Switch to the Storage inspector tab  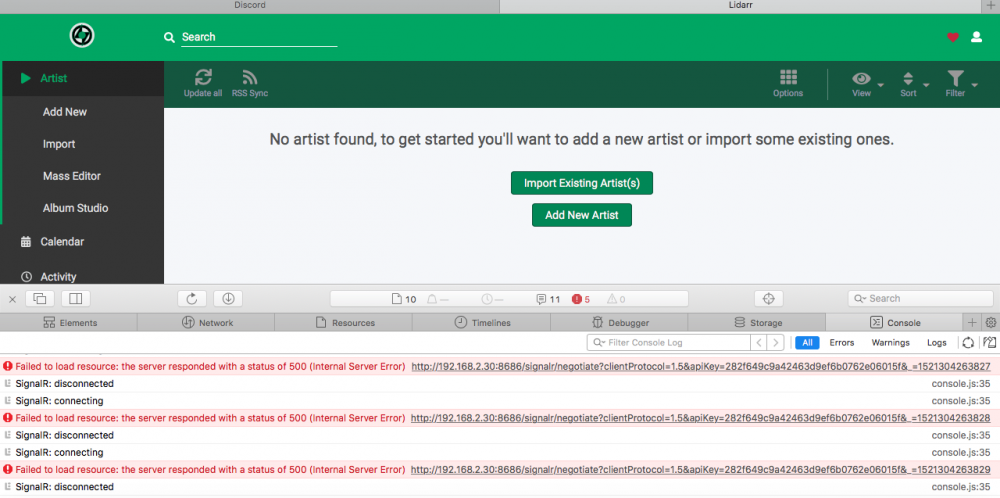[758, 323]
